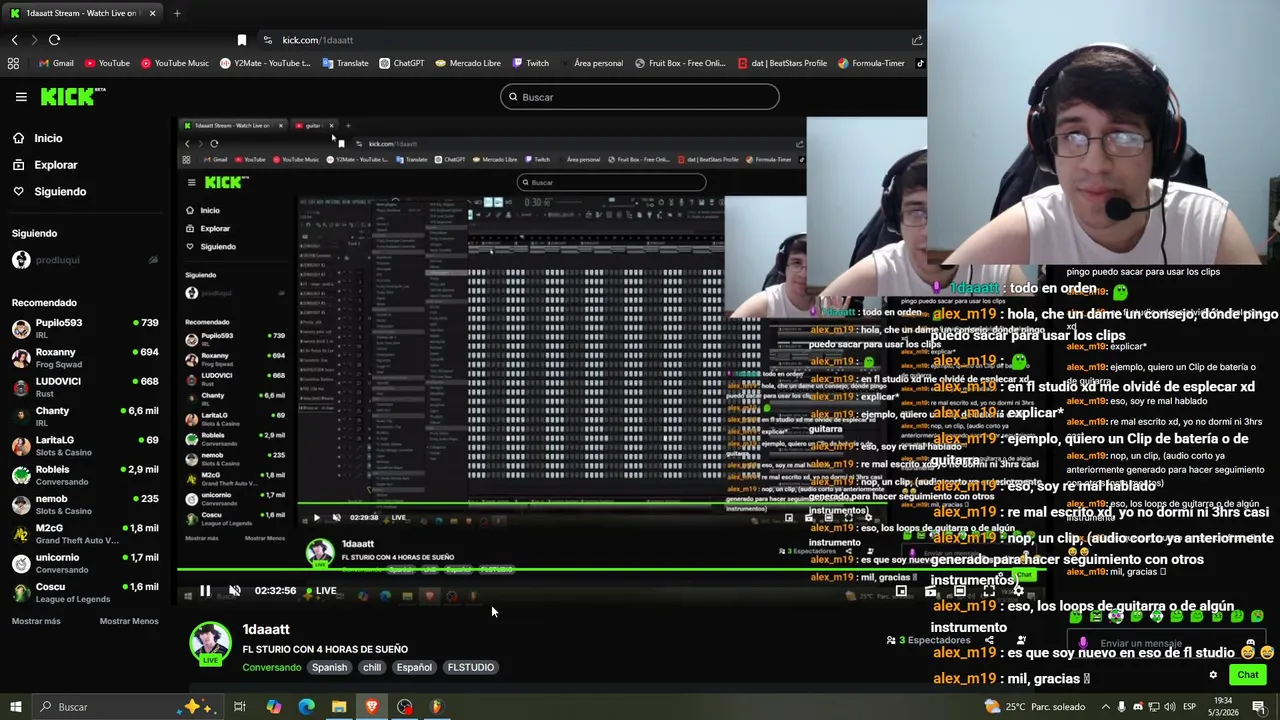This screenshot has width=1280, height=720.
Task: Open site information icon beside the URL
Action: (x=267, y=40)
